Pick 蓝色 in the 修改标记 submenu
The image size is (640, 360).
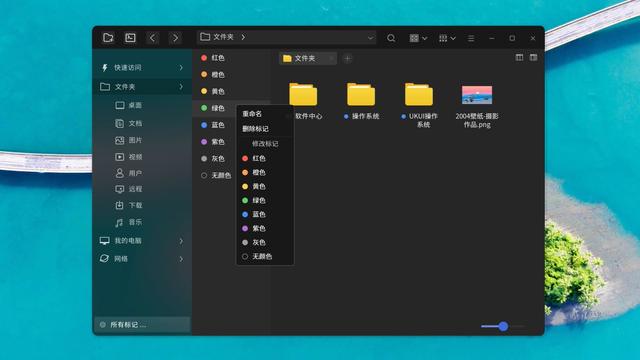pos(265,214)
